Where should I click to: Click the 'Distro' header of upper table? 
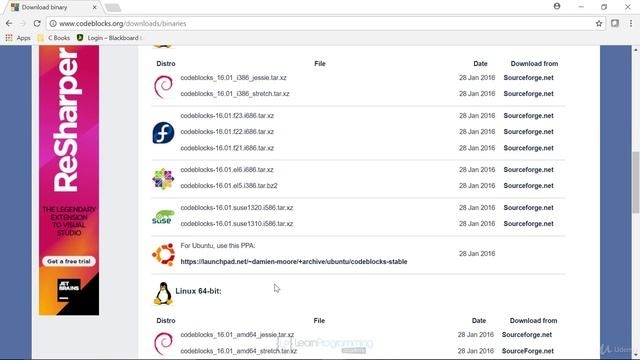[166, 64]
